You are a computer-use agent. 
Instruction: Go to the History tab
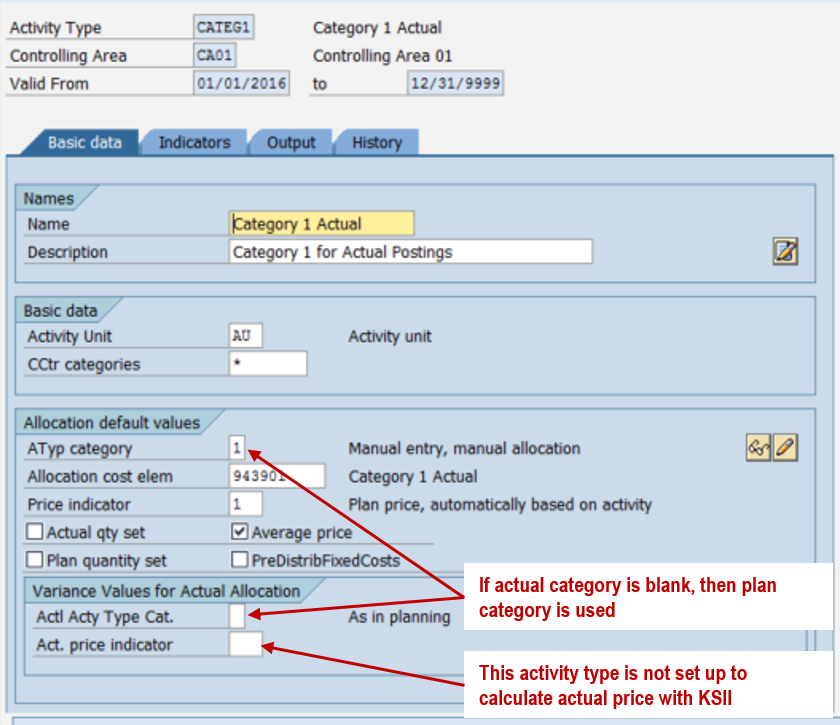pos(376,143)
